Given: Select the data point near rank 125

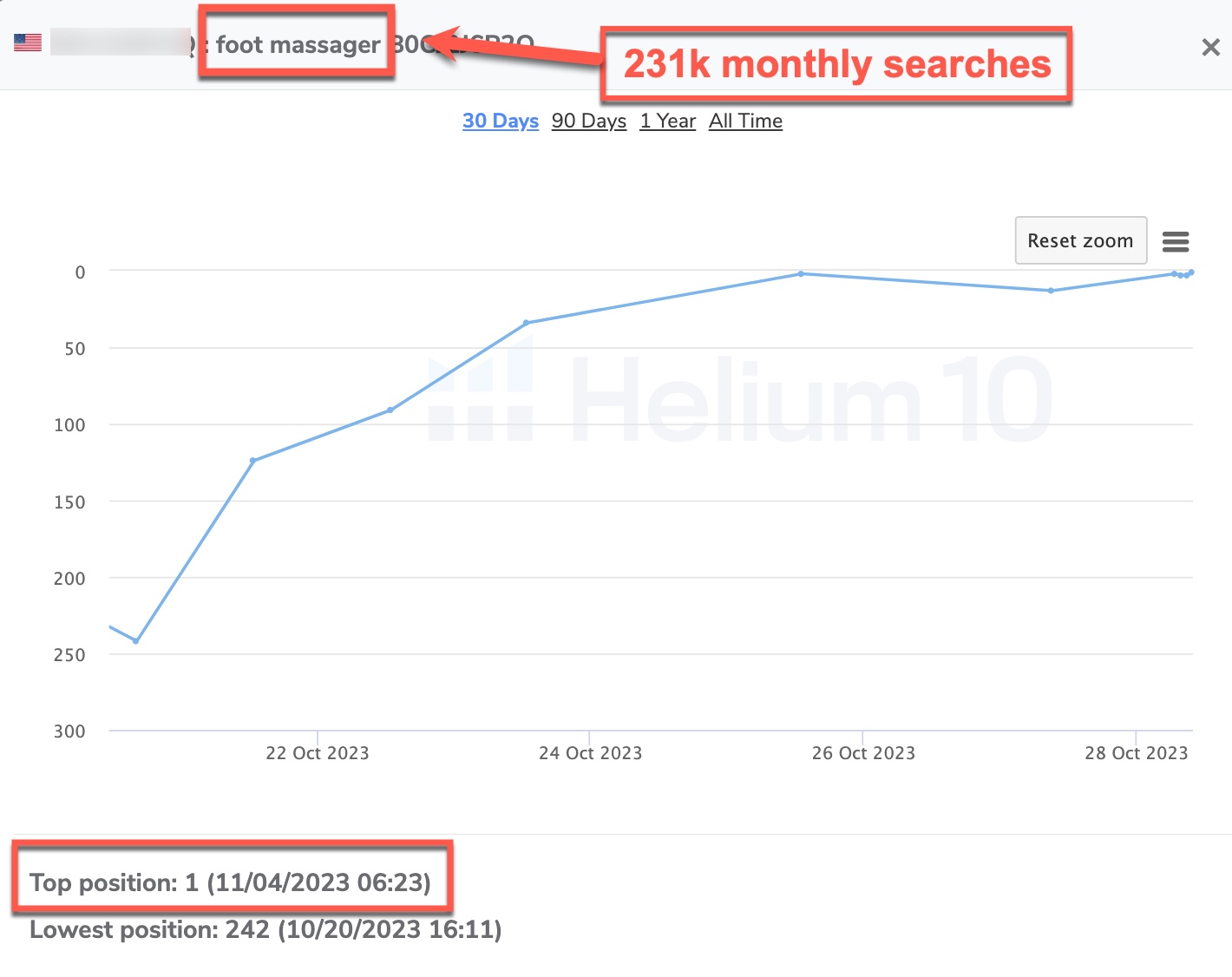Looking at the screenshot, I should [x=253, y=461].
